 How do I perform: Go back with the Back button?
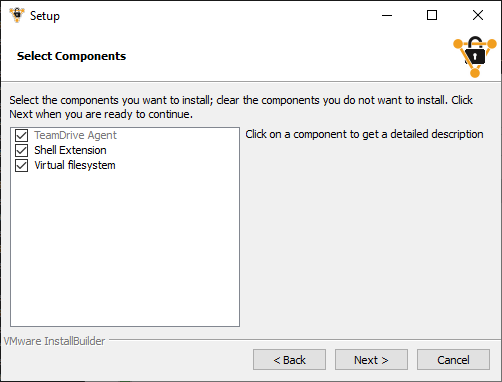tap(289, 360)
